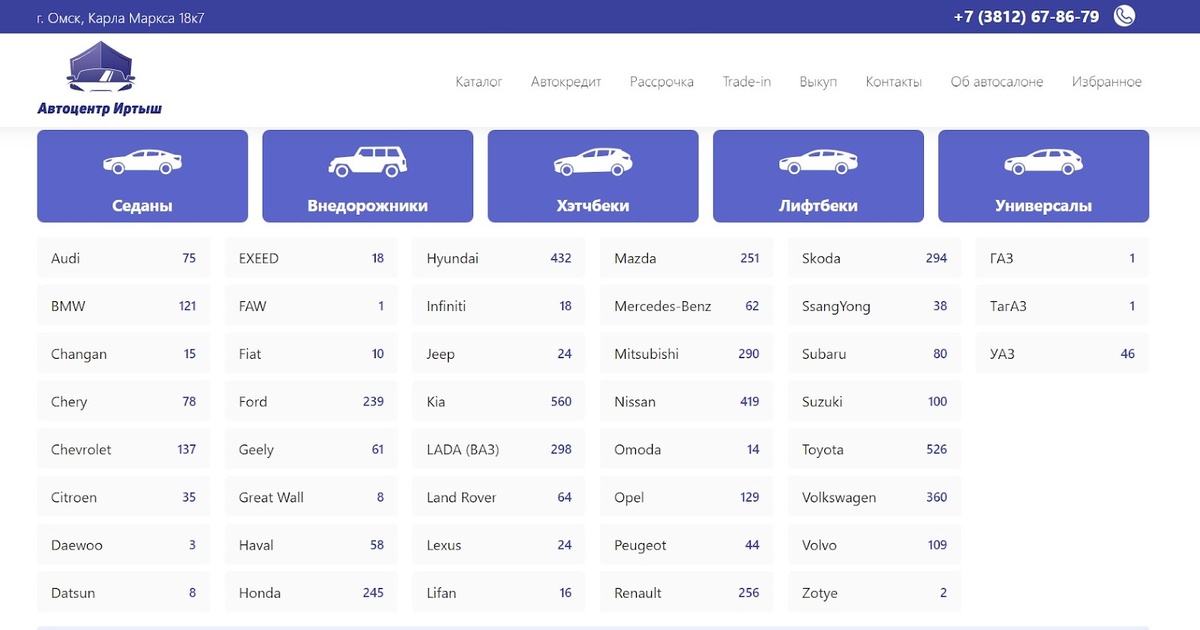
Task: Choose the Lexus brand
Action: pyautogui.click(x=499, y=546)
